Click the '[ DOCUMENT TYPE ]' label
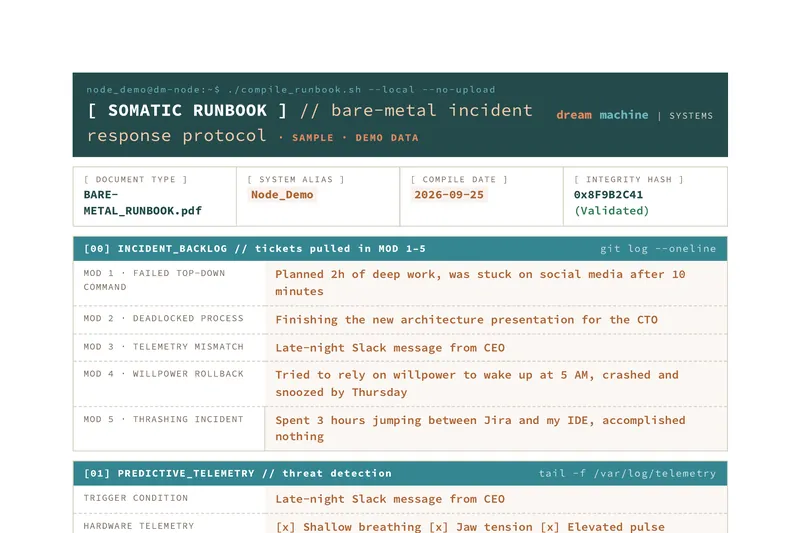800x533 pixels. coord(136,180)
